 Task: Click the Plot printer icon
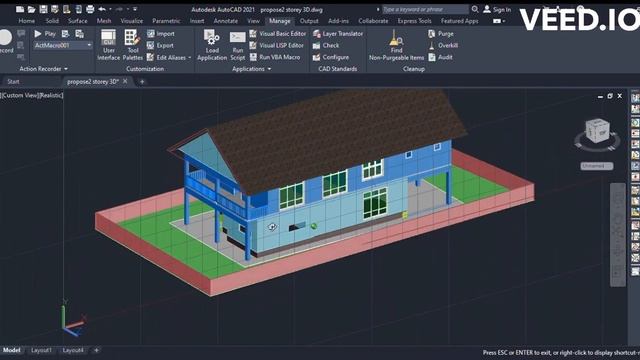point(90,9)
